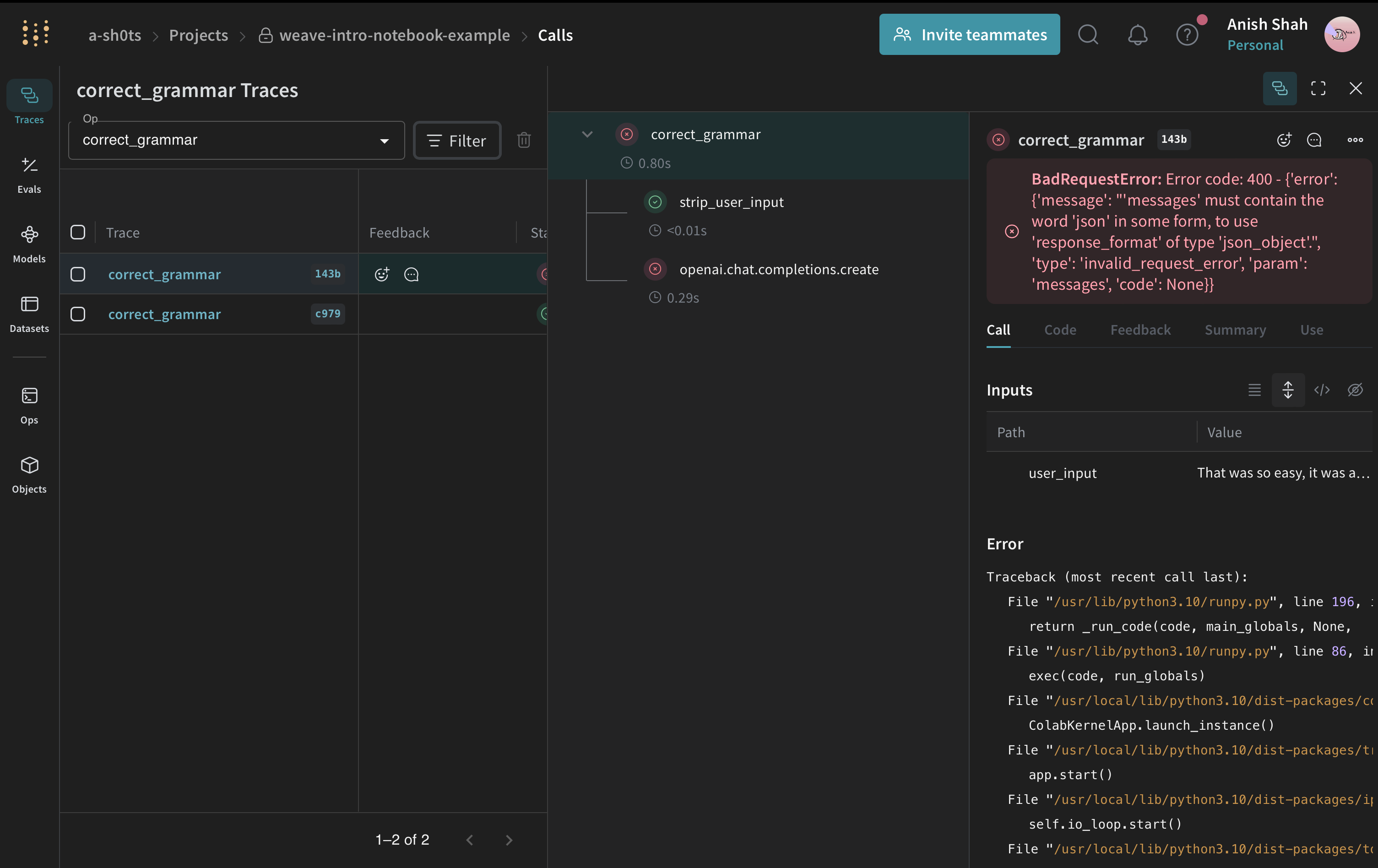Select strip_user_input in the call tree
Image resolution: width=1378 pixels, height=868 pixels.
pyautogui.click(x=731, y=202)
